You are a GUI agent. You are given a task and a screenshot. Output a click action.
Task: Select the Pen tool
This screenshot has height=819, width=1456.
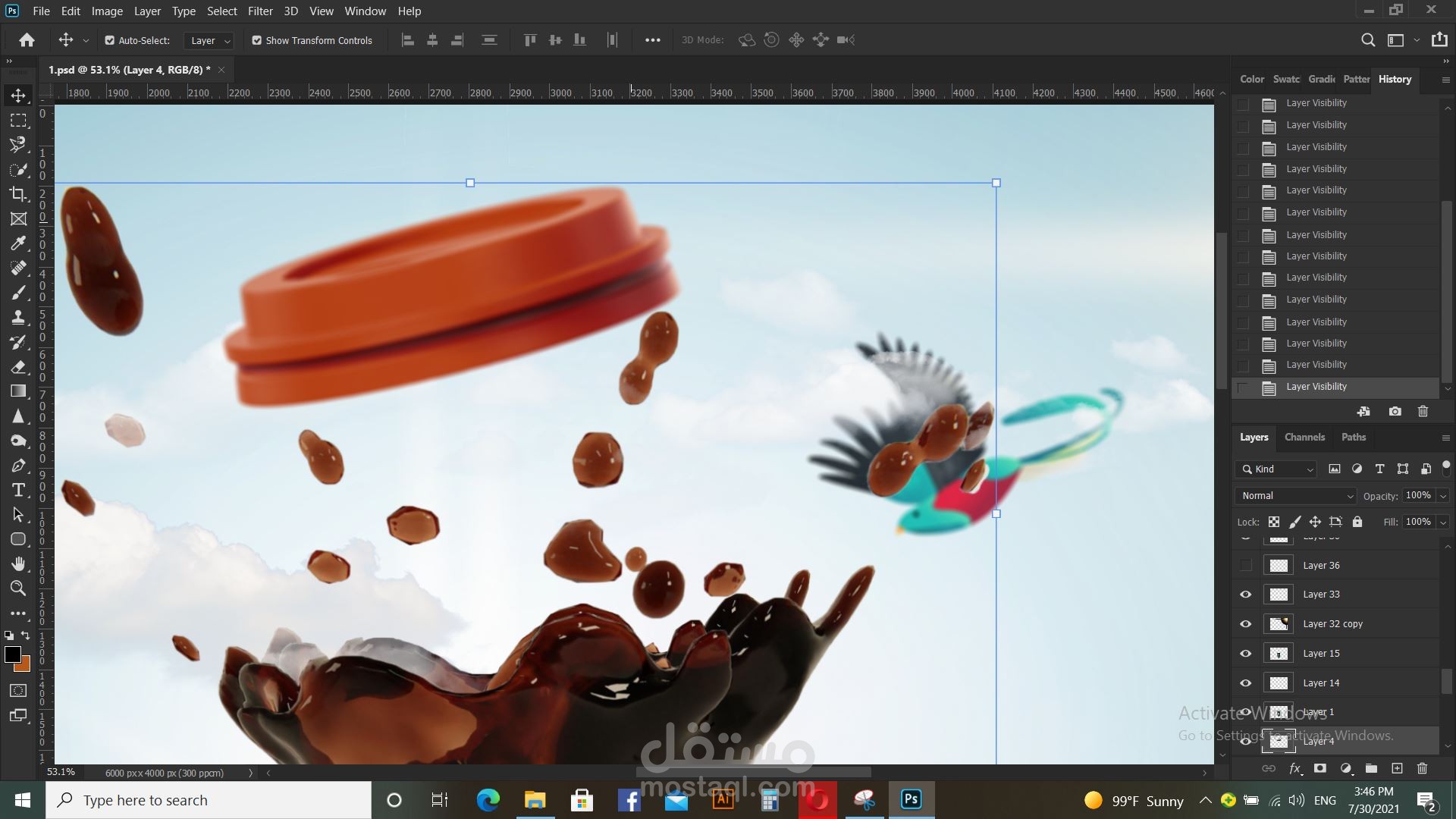tap(18, 466)
